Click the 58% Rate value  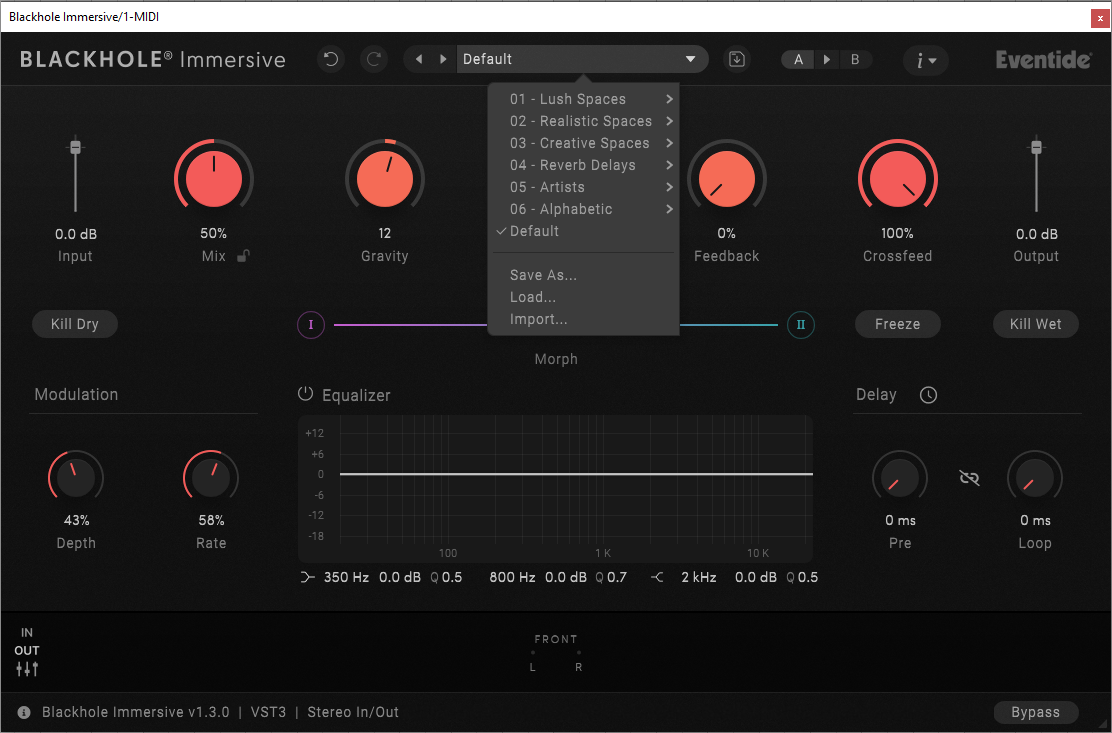(211, 520)
